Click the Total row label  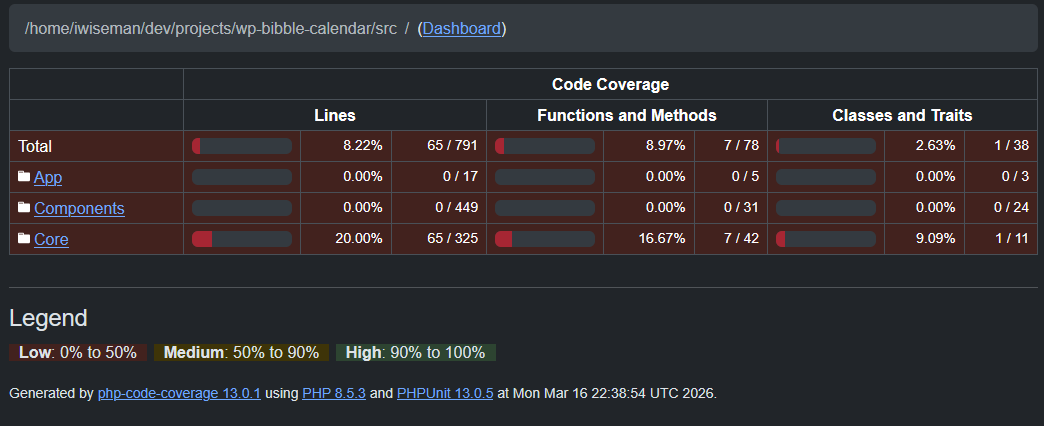coord(35,146)
